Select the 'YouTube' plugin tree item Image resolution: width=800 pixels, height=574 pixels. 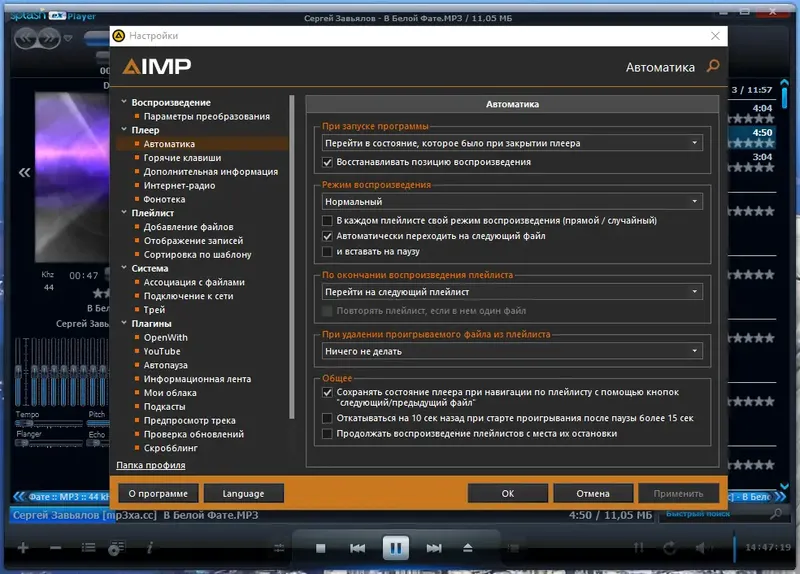click(162, 352)
